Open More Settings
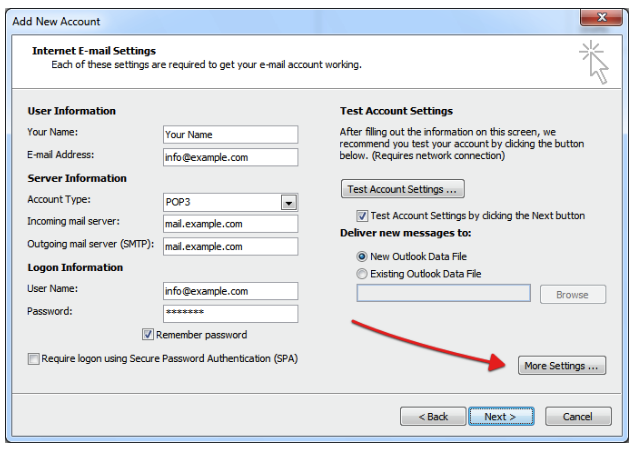 click(x=562, y=366)
